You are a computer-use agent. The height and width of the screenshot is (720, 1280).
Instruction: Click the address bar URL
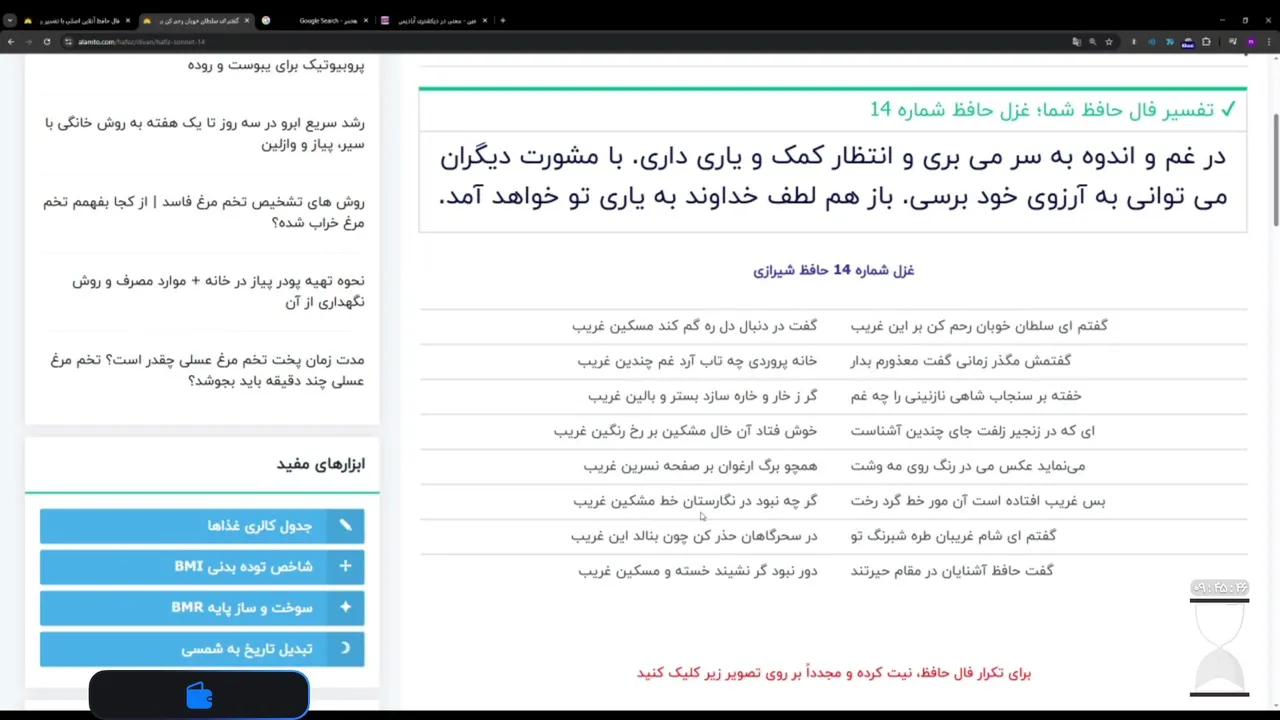click(140, 42)
